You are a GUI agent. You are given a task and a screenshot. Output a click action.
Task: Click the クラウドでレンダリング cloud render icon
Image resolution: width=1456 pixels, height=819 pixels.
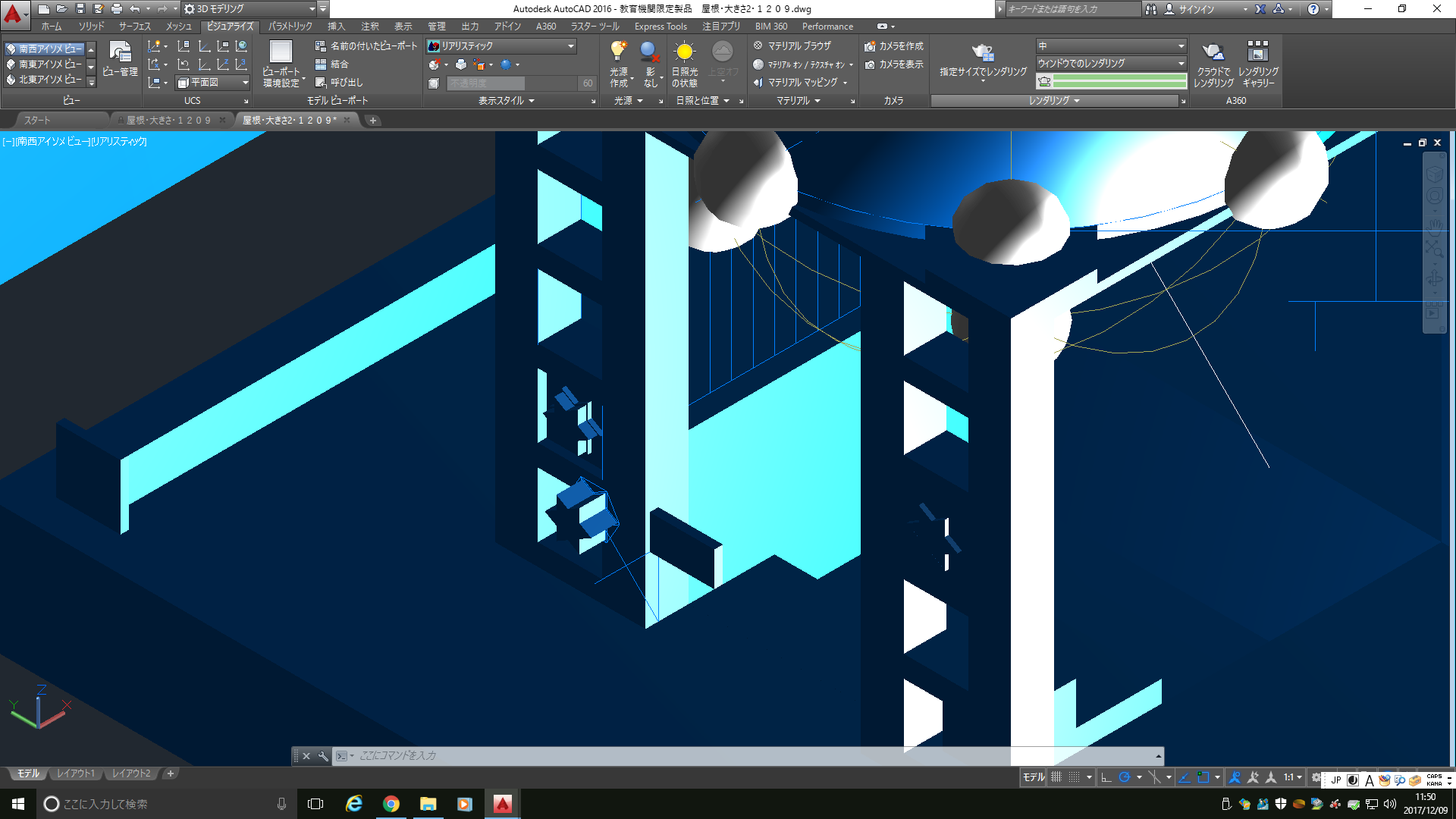tap(1213, 52)
